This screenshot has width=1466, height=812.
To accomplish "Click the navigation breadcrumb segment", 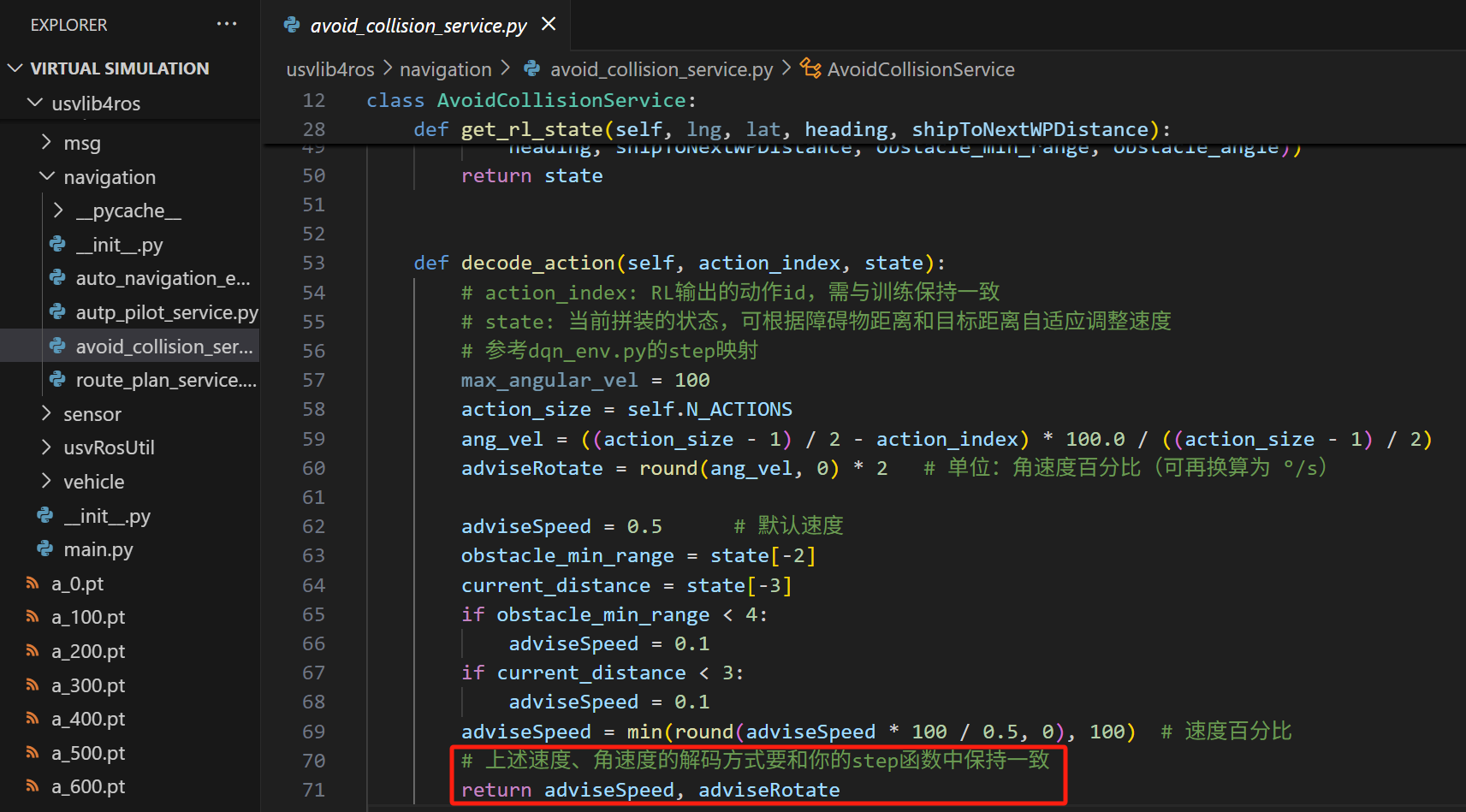I will (x=445, y=69).
